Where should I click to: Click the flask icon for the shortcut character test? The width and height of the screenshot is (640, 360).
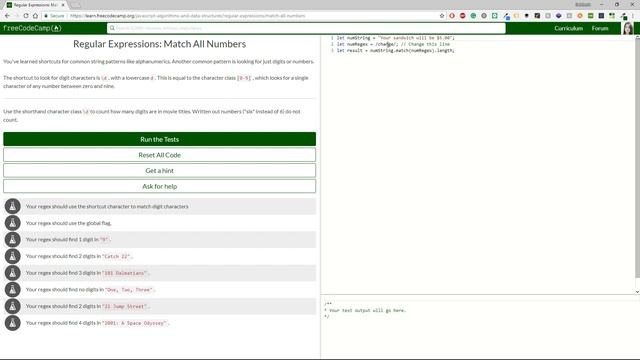(13, 207)
